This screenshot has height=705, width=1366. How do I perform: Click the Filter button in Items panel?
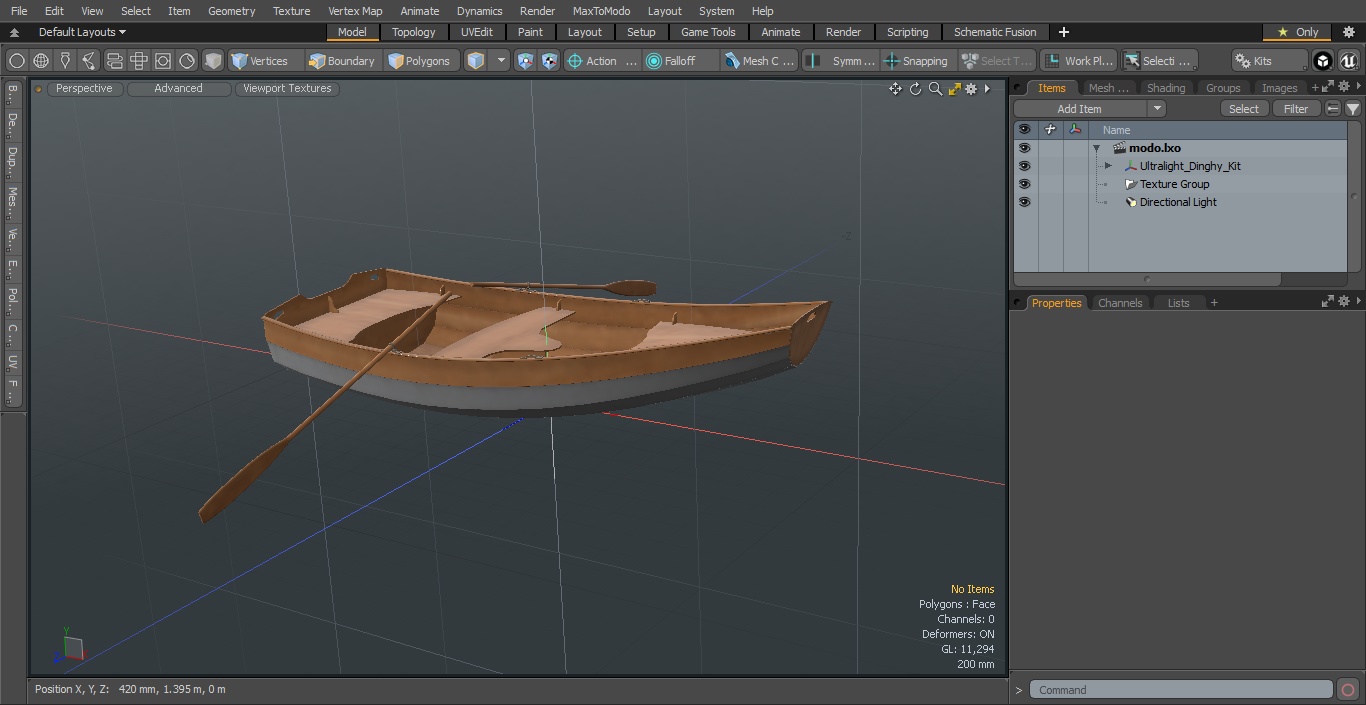click(1296, 108)
